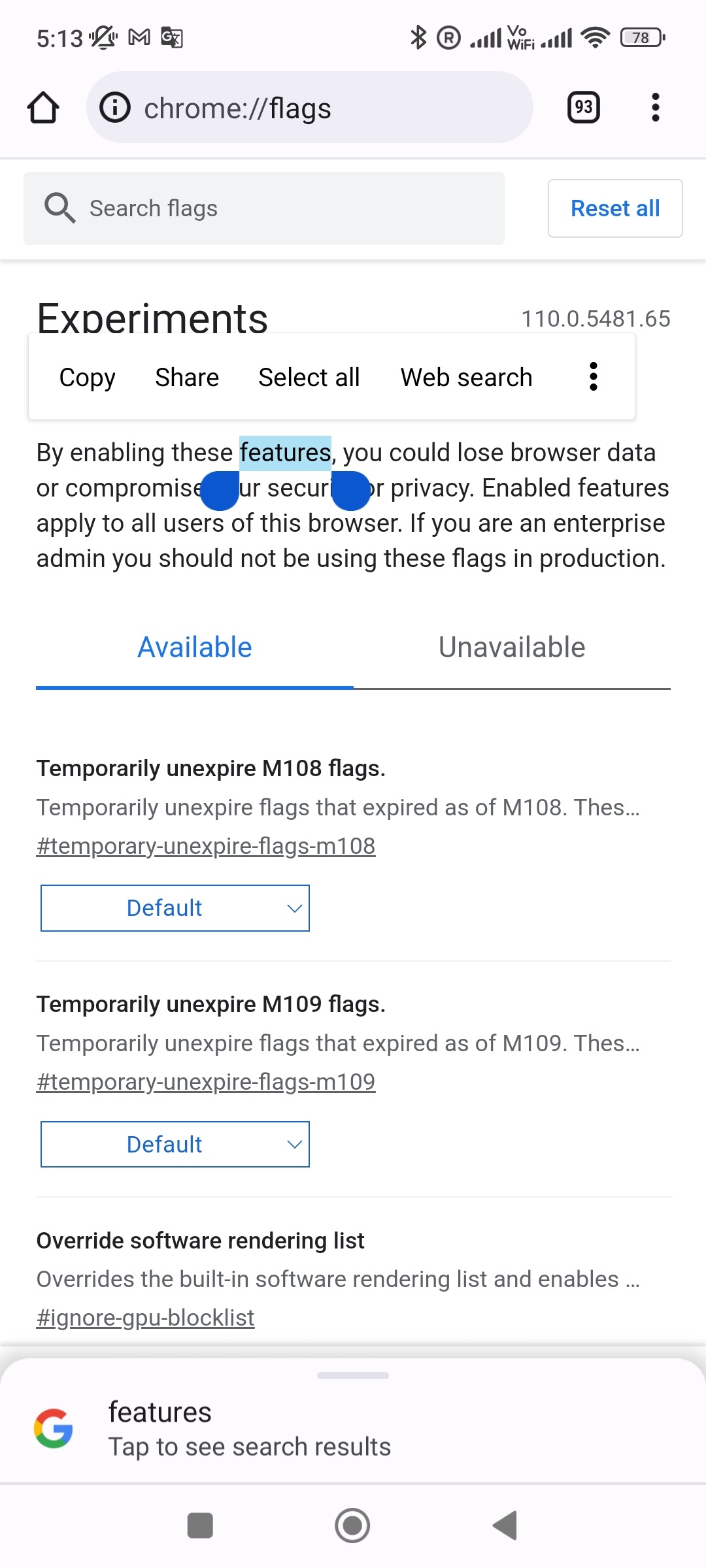706x1568 pixels.
Task: Open the #ignore-gpu-blocklist link
Action: pos(145,1318)
